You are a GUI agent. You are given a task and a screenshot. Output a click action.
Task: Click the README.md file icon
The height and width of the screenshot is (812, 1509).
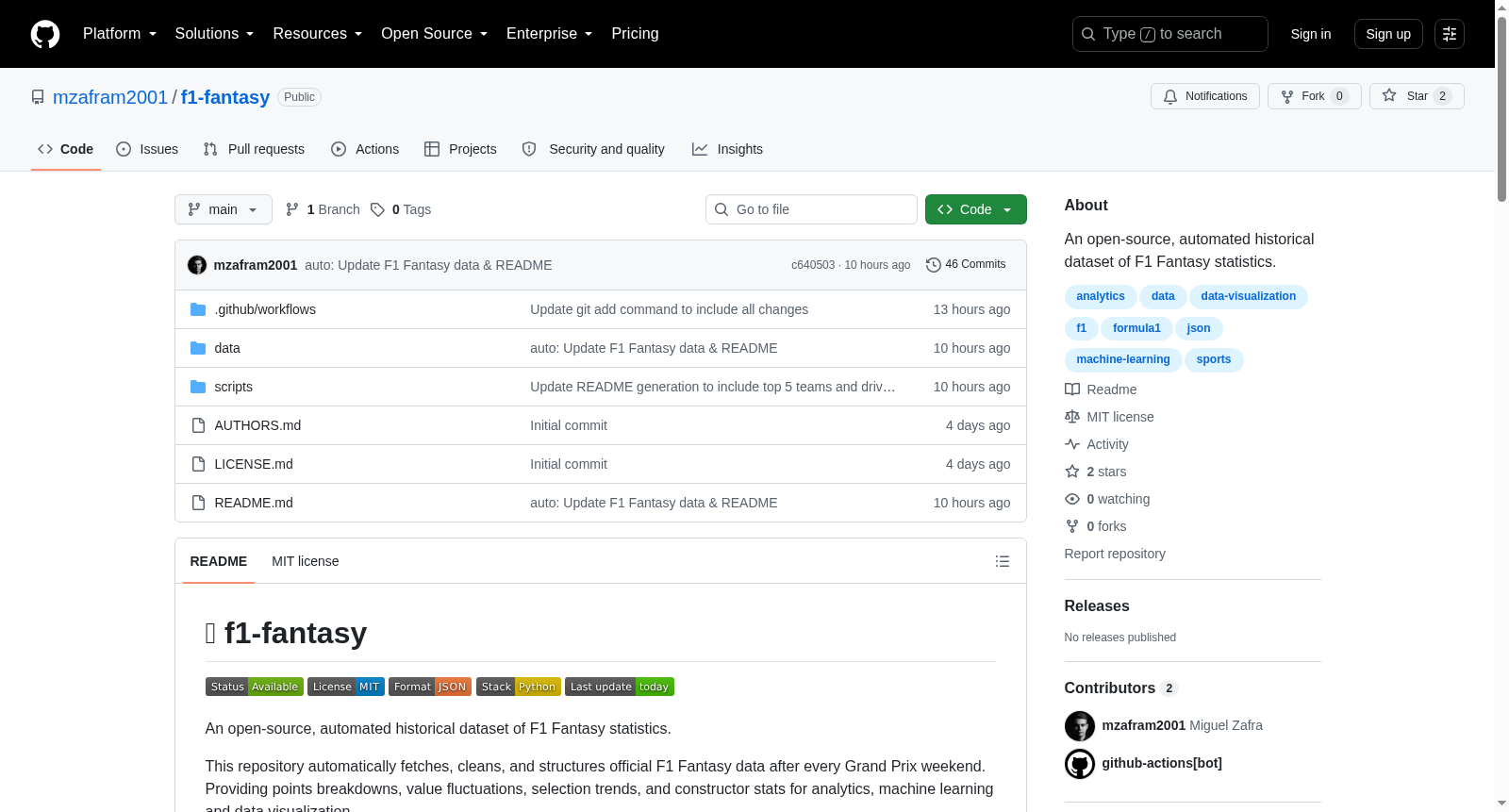click(198, 503)
